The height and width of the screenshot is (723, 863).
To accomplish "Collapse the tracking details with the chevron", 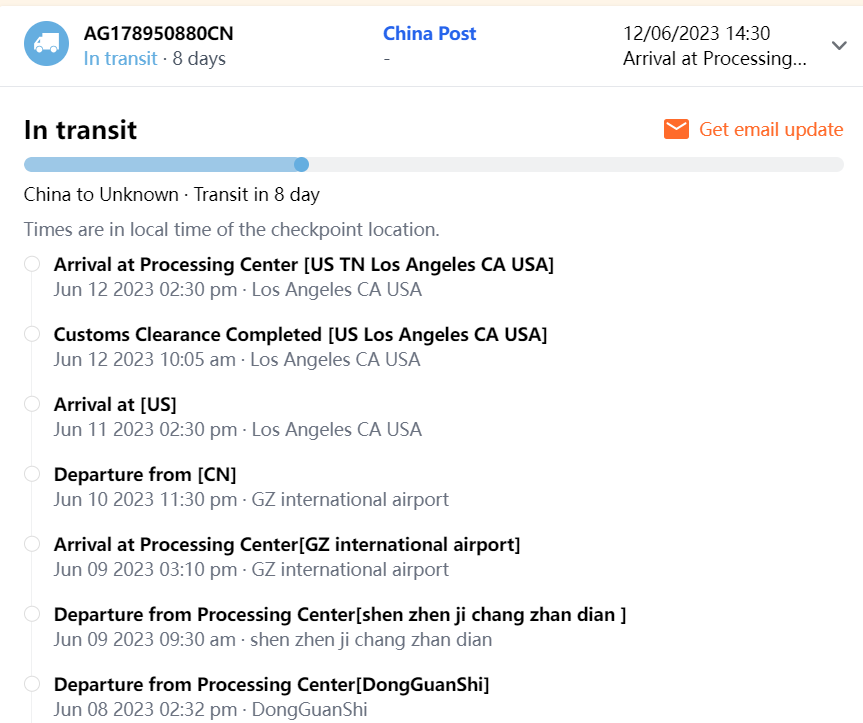I will (x=838, y=45).
